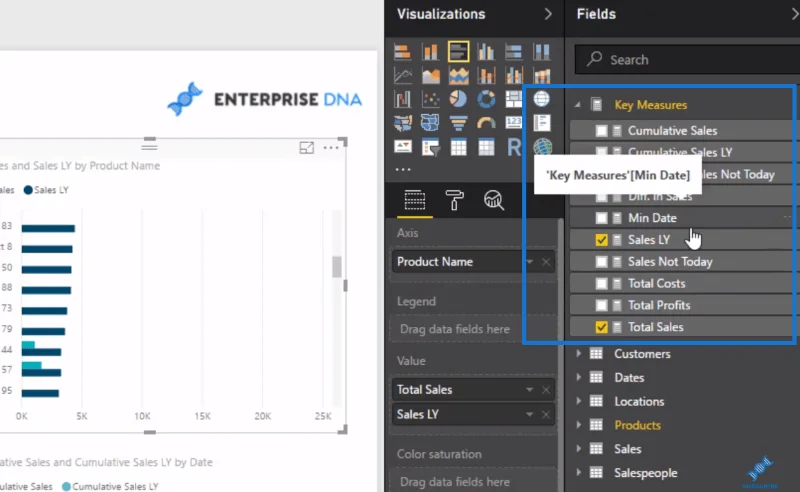Screen dimensions: 800x492
Task: Uncheck the Sales LY measure
Action: pyautogui.click(x=602, y=240)
